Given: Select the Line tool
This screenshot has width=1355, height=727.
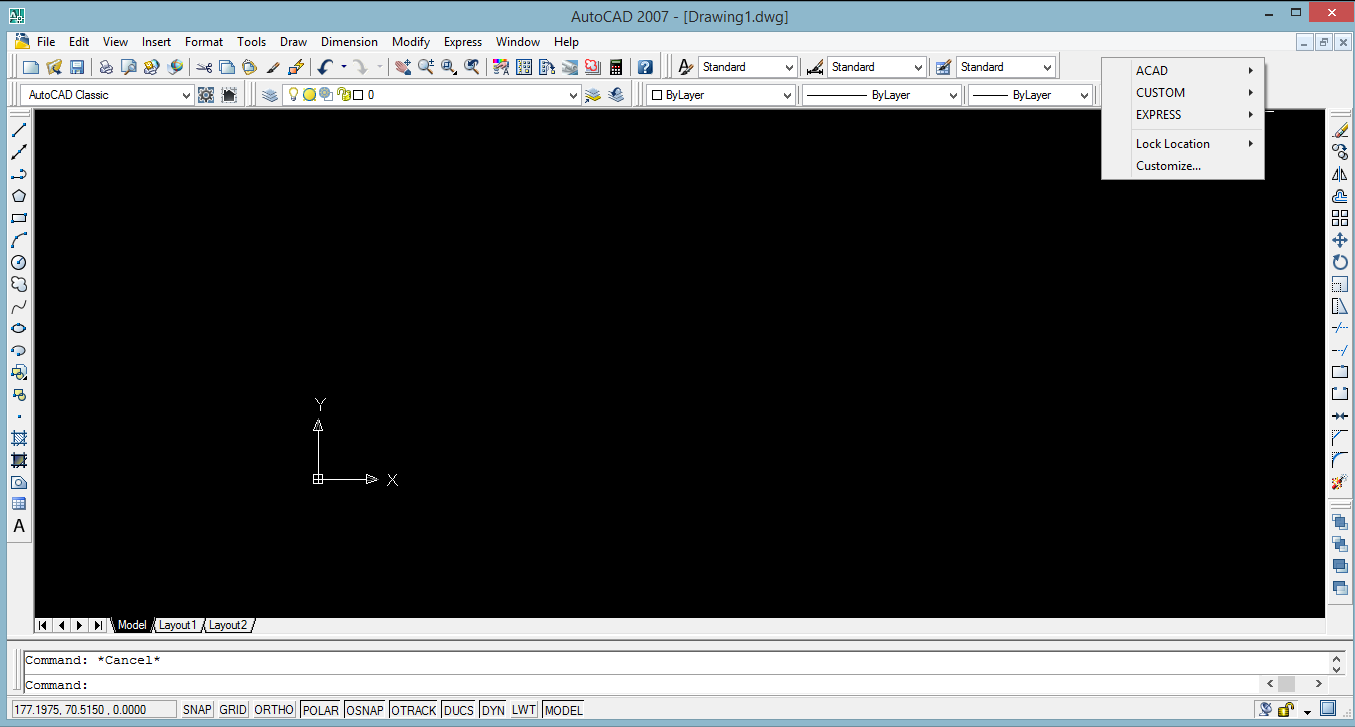Looking at the screenshot, I should [x=19, y=128].
